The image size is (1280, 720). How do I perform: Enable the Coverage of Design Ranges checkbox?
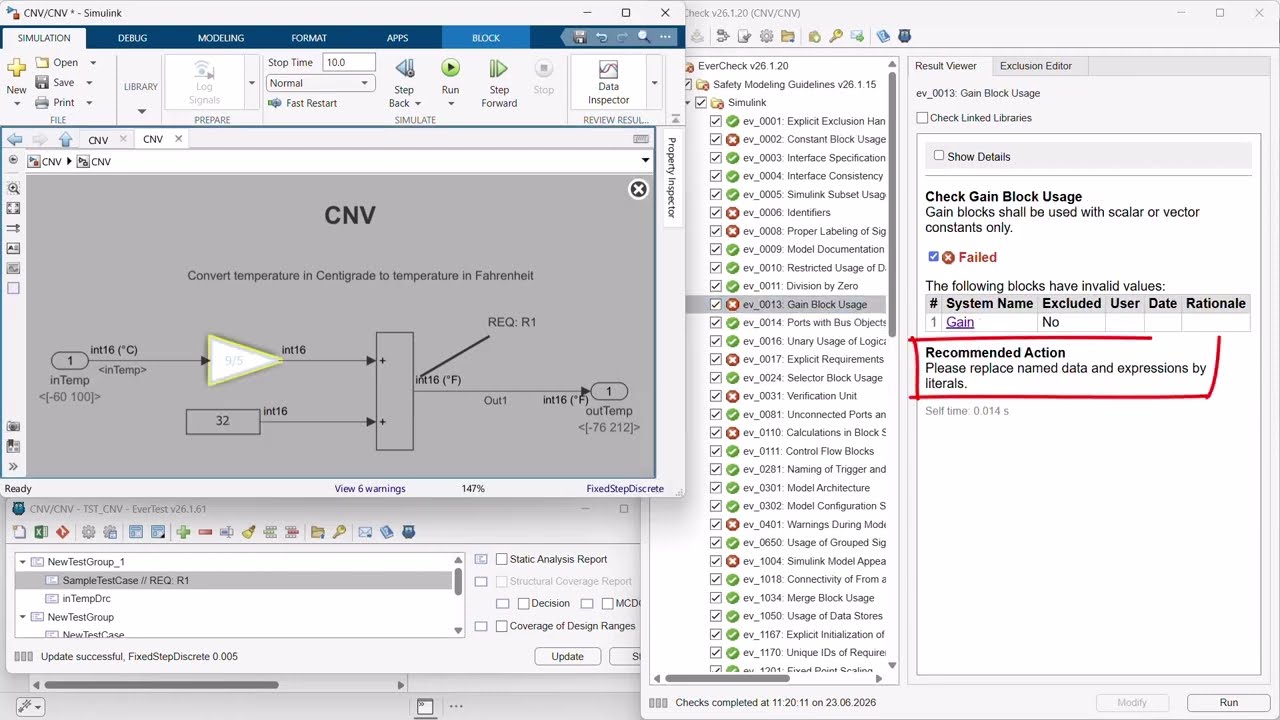coord(502,626)
